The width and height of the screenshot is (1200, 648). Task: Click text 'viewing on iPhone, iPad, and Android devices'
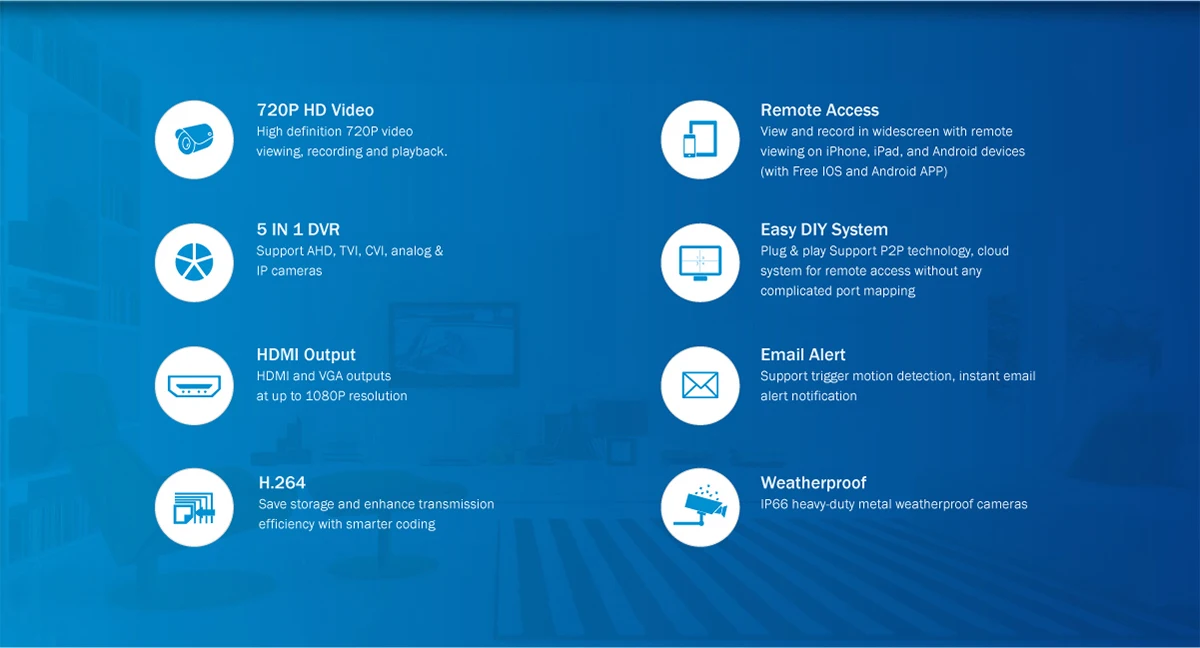pyautogui.click(x=893, y=151)
